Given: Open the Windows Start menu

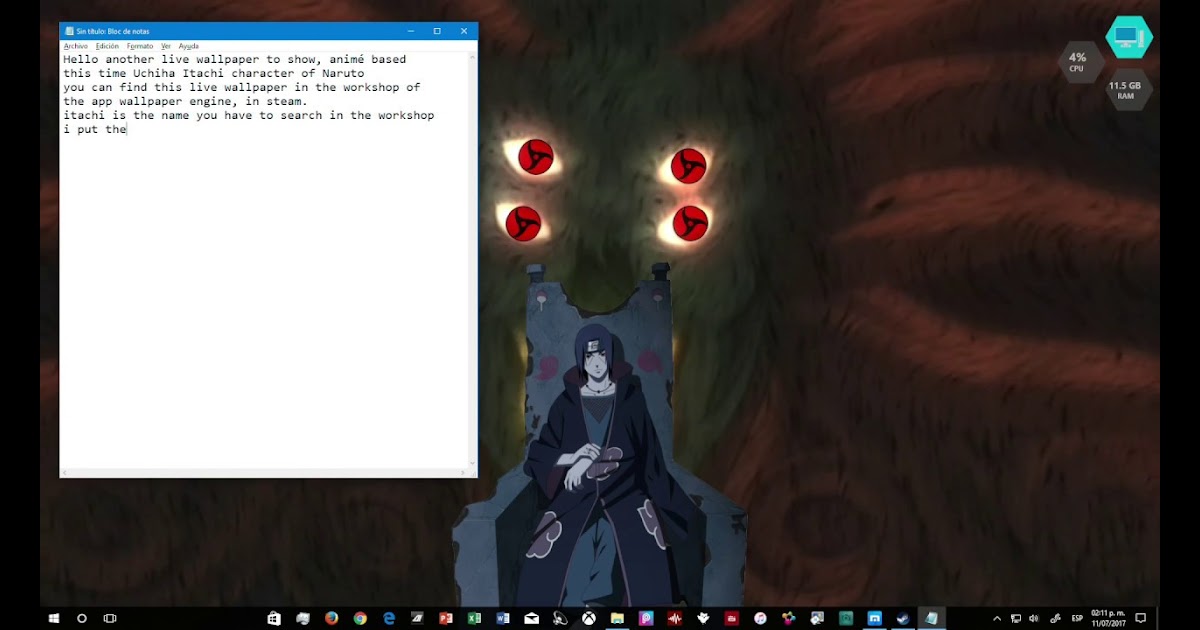Looking at the screenshot, I should click(54, 619).
